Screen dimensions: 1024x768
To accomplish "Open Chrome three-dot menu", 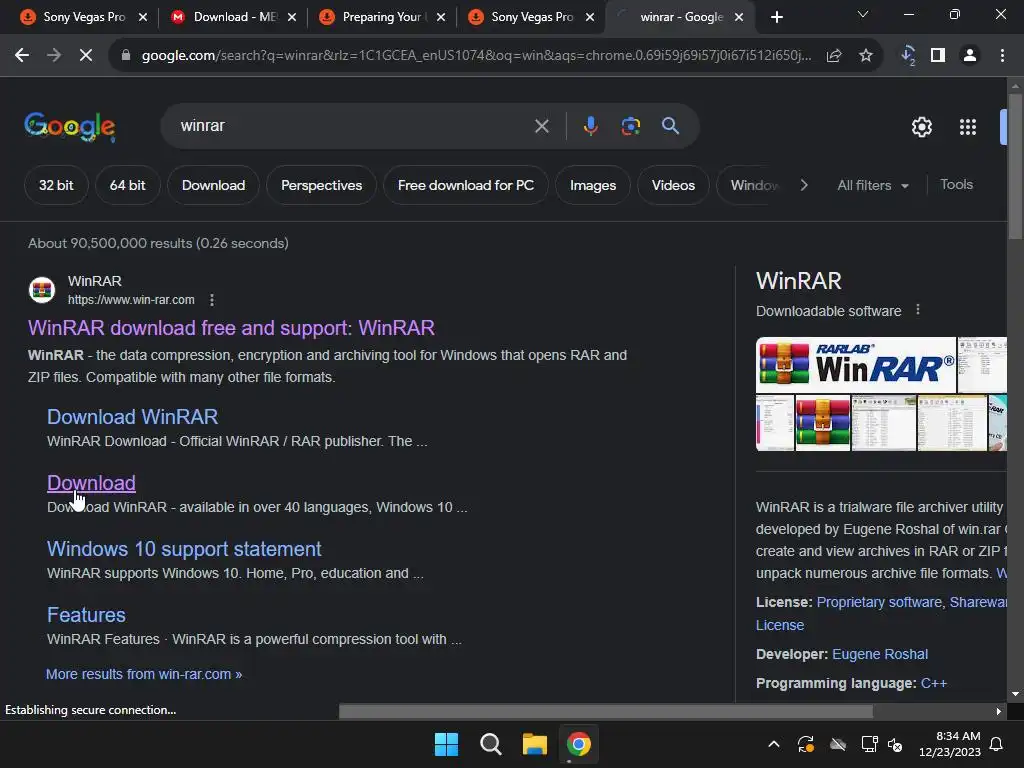I will [1002, 56].
